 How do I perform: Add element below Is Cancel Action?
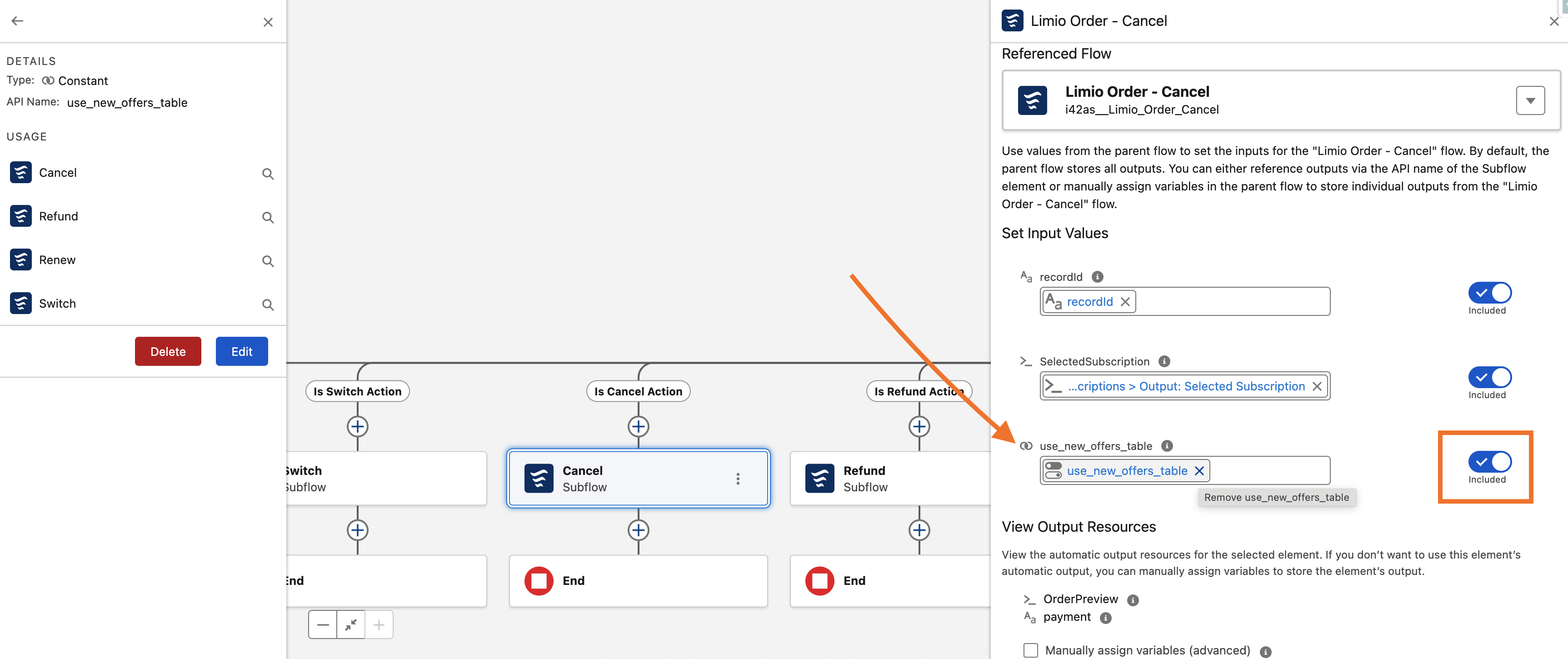[638, 427]
